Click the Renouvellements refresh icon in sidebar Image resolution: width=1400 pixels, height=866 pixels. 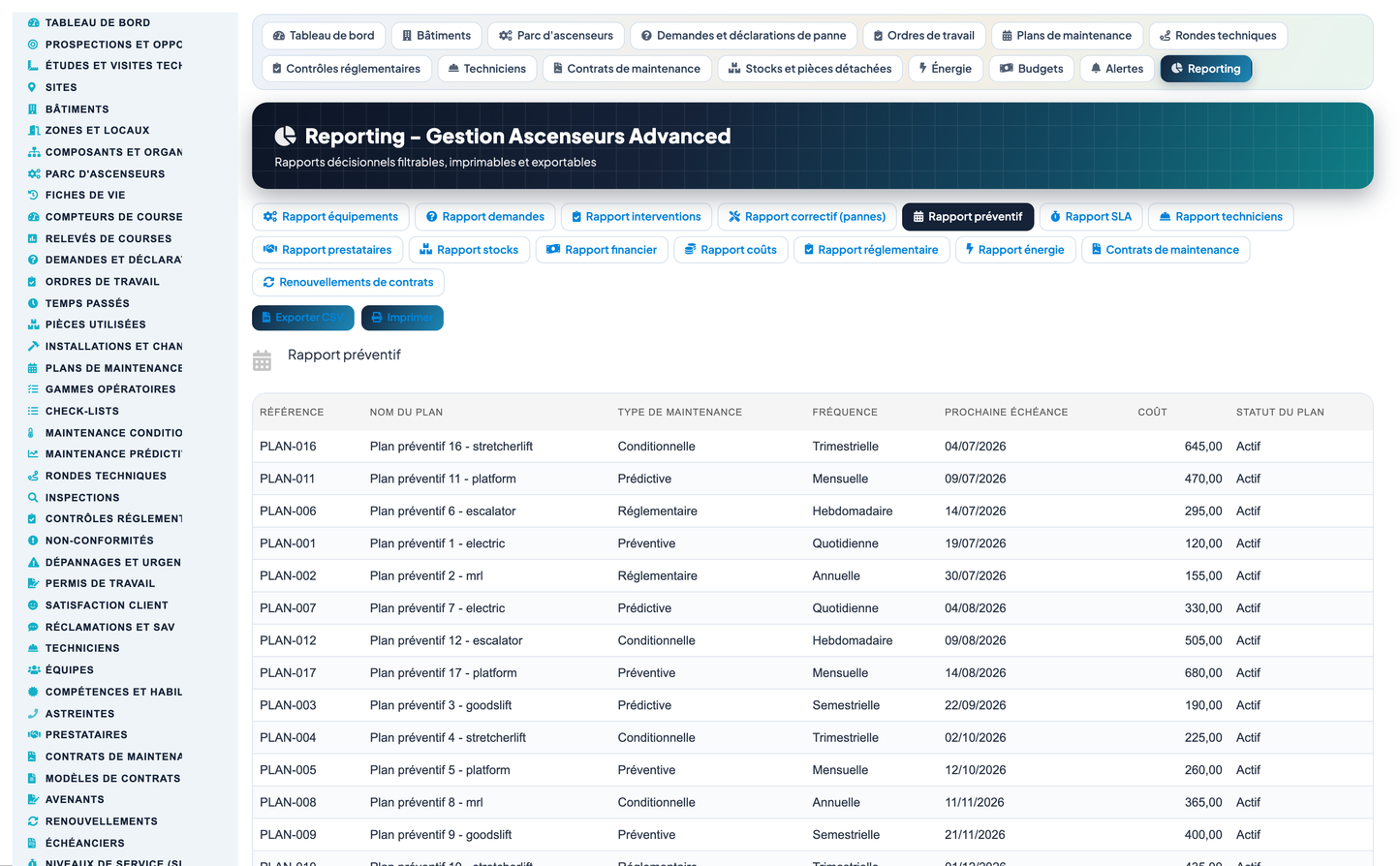pos(33,821)
